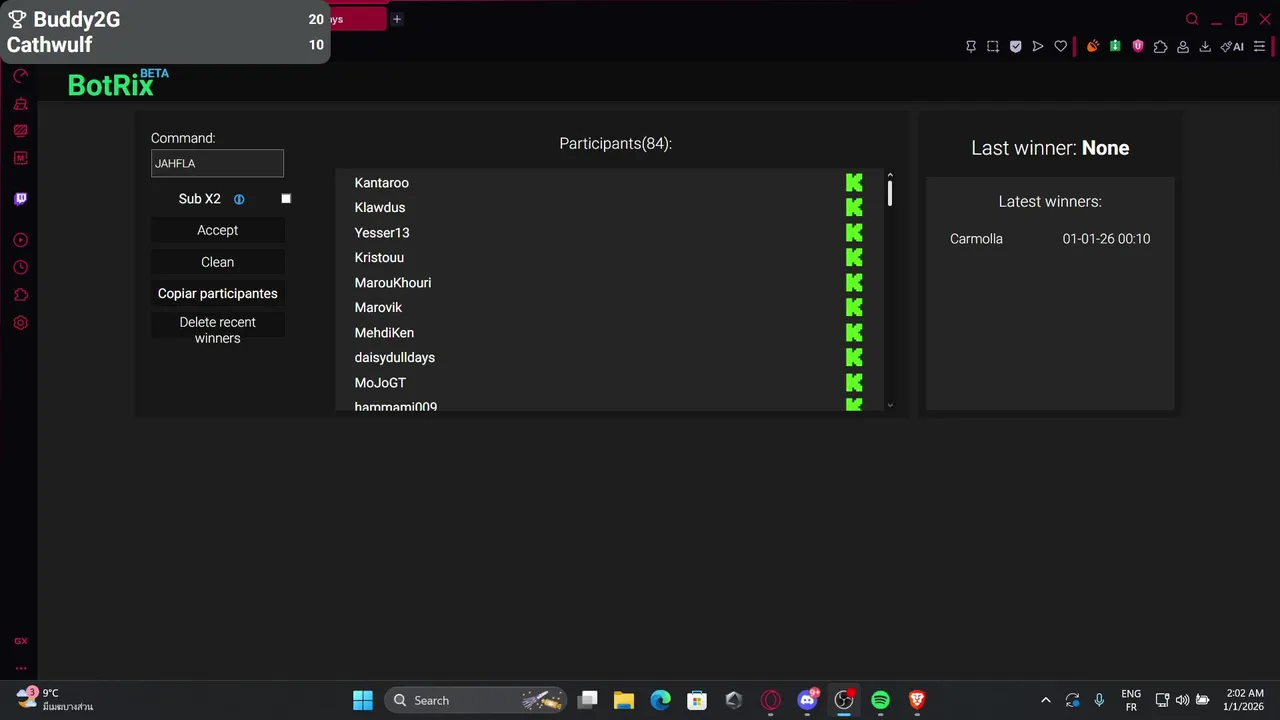Show hidden system tray icons chevron
The width and height of the screenshot is (1280, 720).
point(1046,700)
